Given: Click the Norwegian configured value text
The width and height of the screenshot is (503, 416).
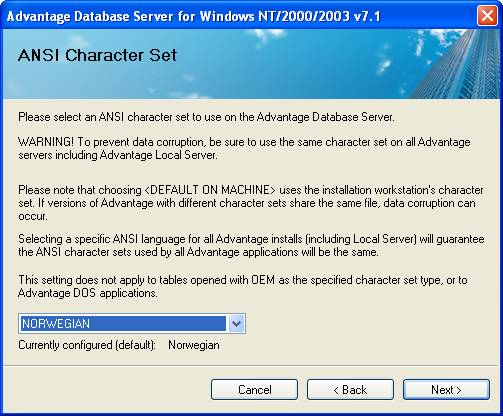Looking at the screenshot, I should [x=194, y=345].
